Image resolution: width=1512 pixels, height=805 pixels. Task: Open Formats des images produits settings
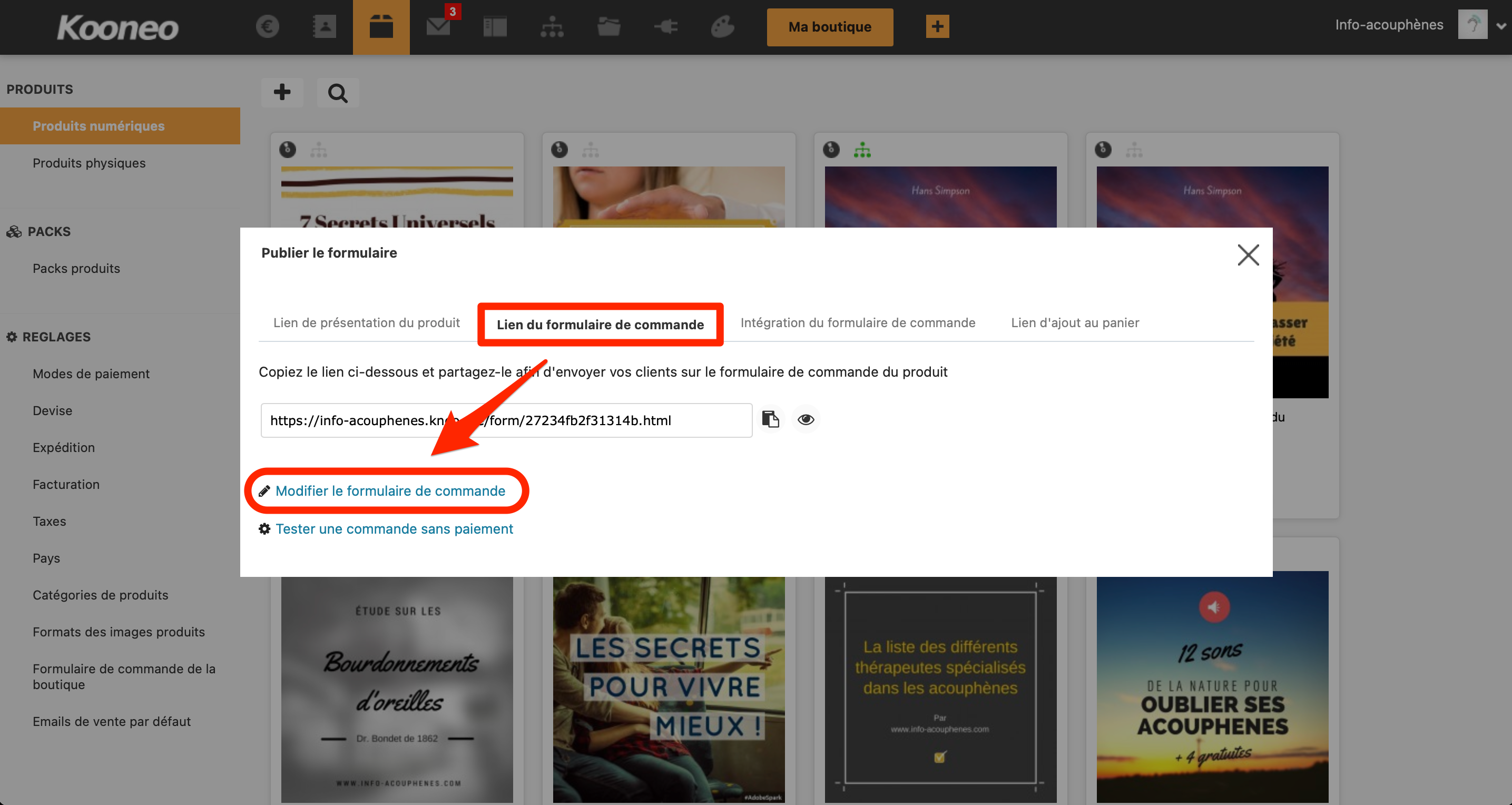point(119,632)
